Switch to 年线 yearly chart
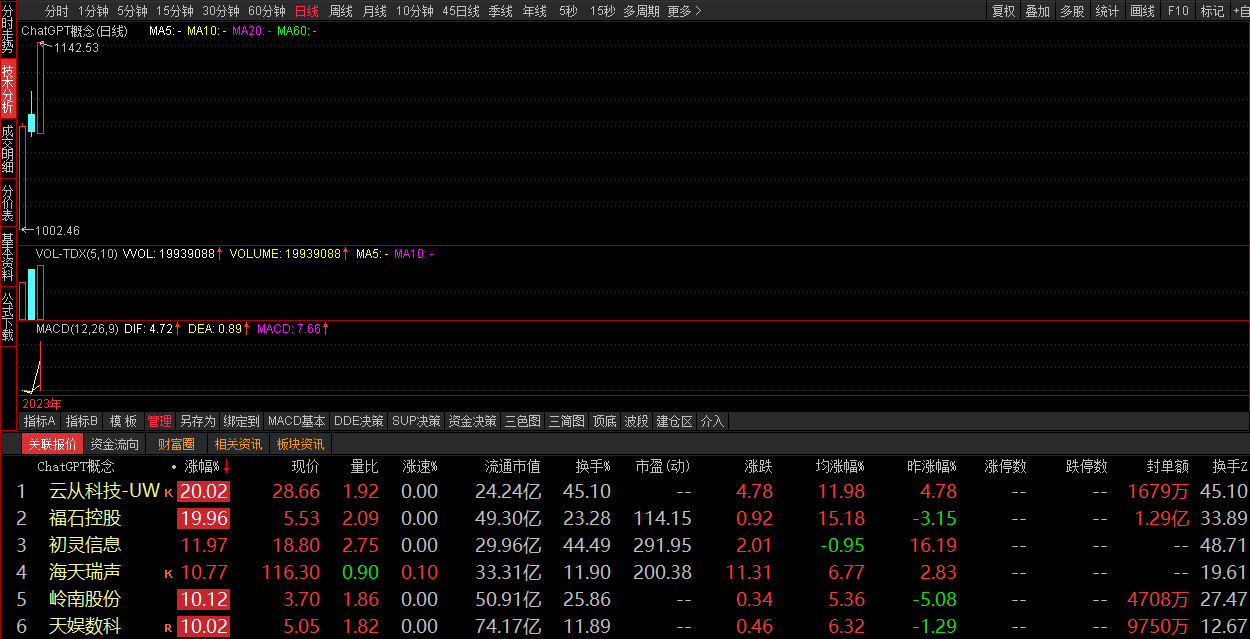 (535, 11)
